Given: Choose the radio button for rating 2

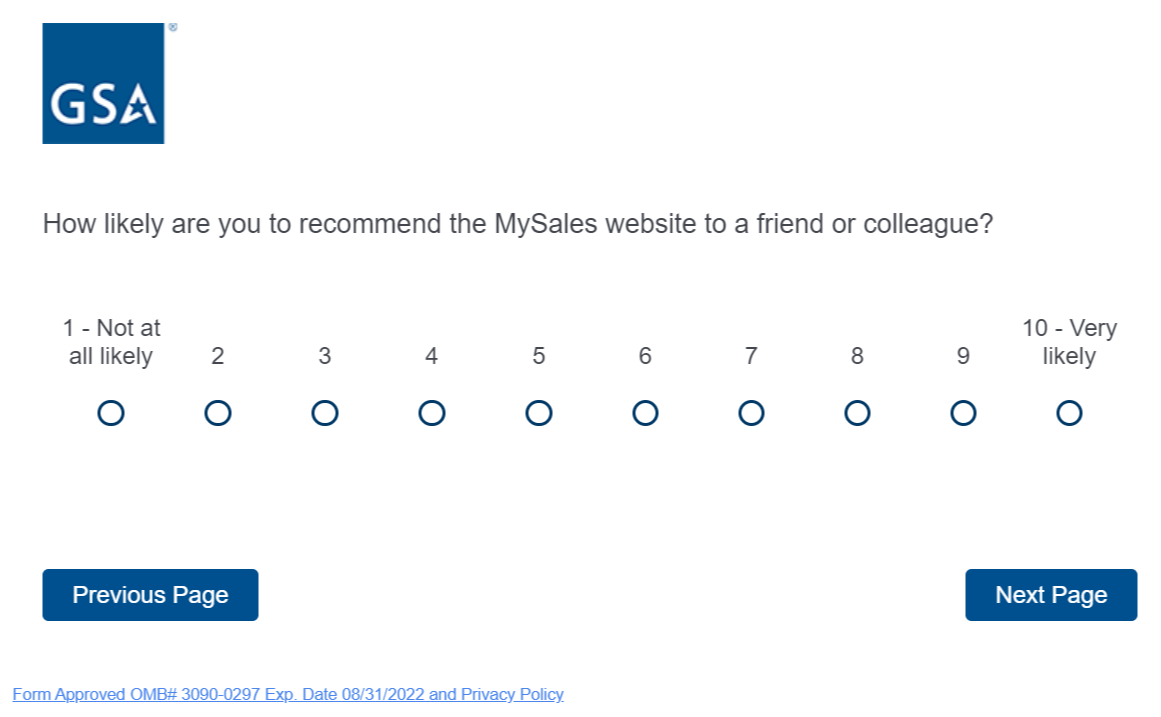Looking at the screenshot, I should (x=218, y=413).
